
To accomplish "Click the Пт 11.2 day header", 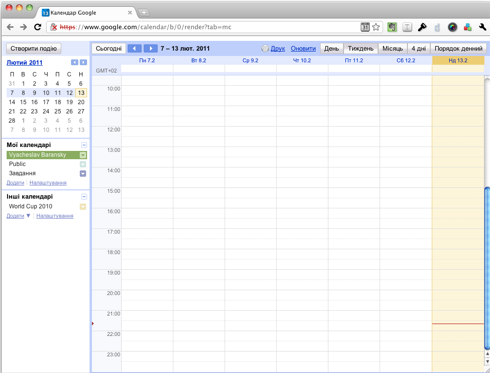I will 354,60.
